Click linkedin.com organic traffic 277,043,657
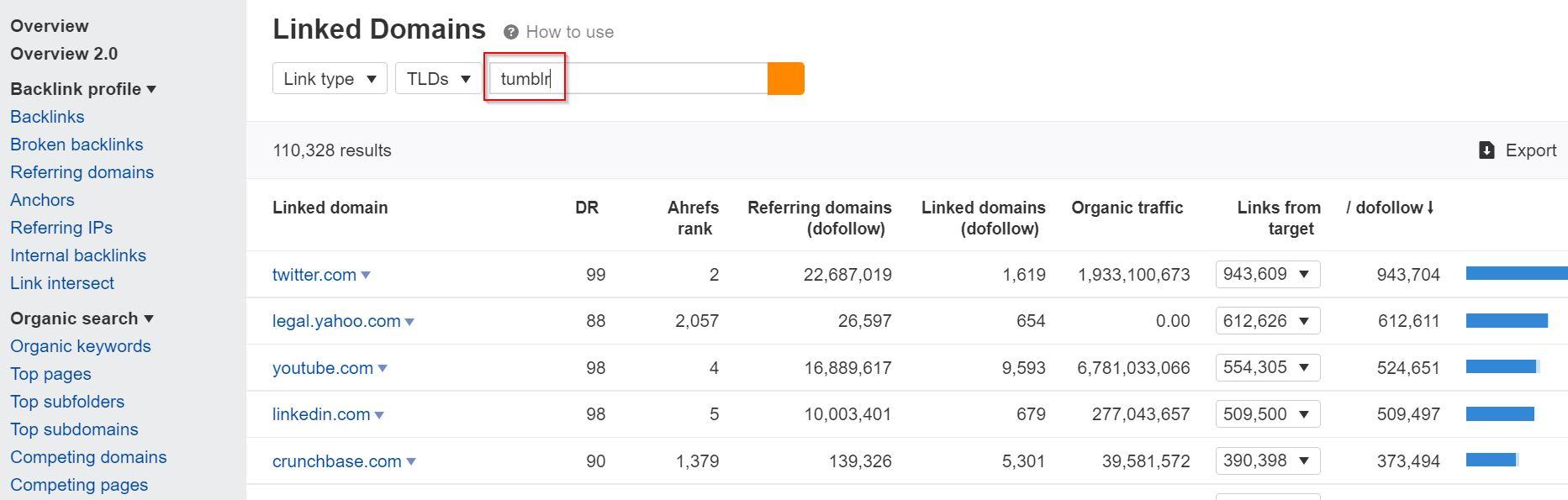Viewport: 1568px width, 500px height. (x=1141, y=414)
